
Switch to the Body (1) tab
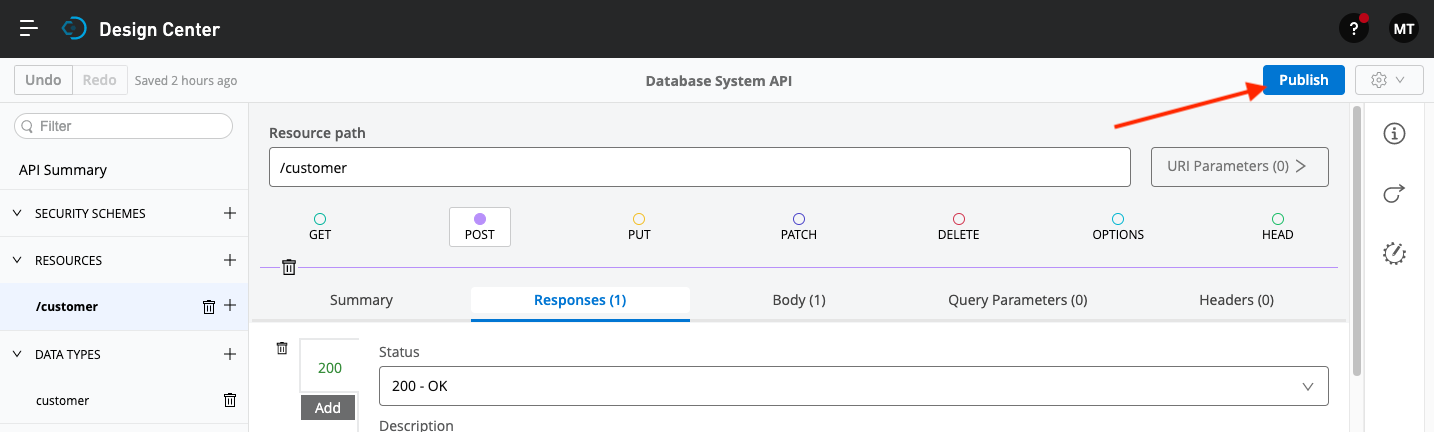click(799, 300)
